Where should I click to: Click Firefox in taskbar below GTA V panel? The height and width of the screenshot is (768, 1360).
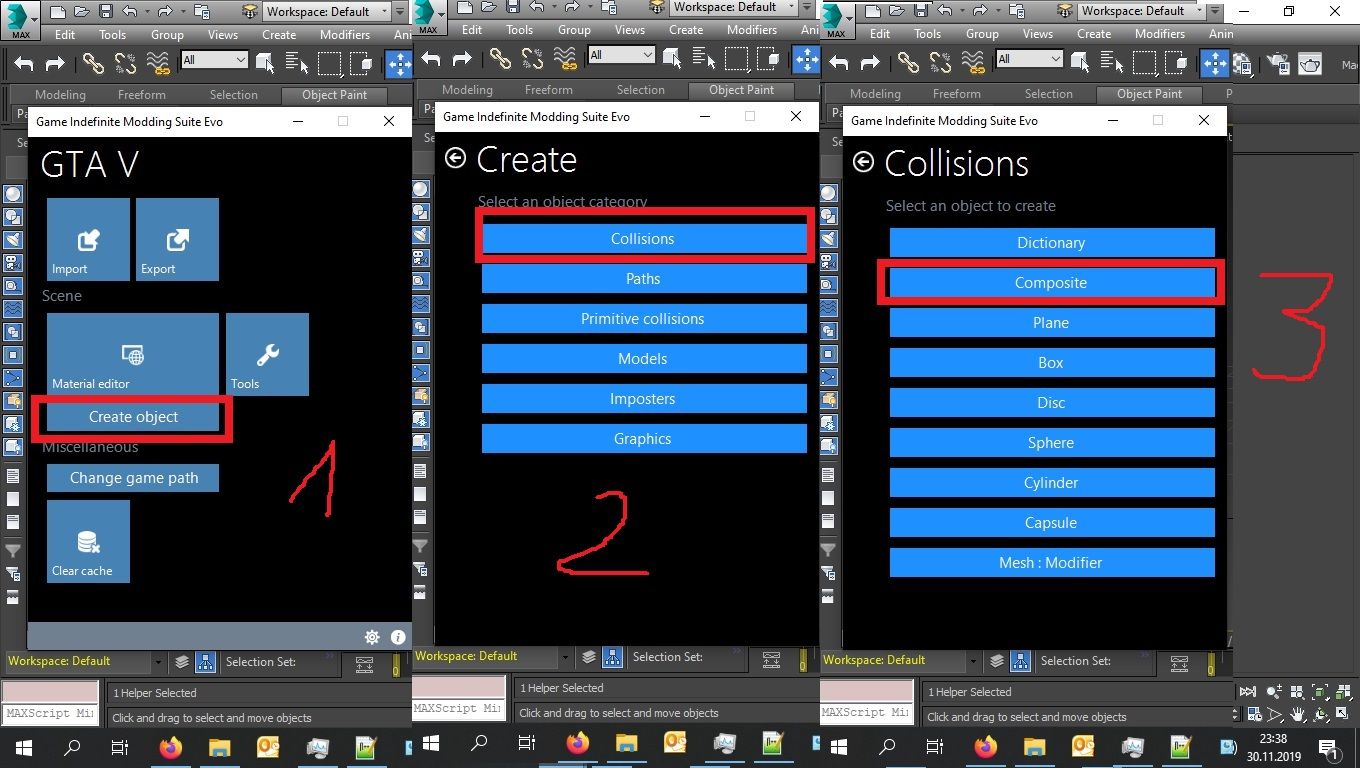pyautogui.click(x=171, y=747)
